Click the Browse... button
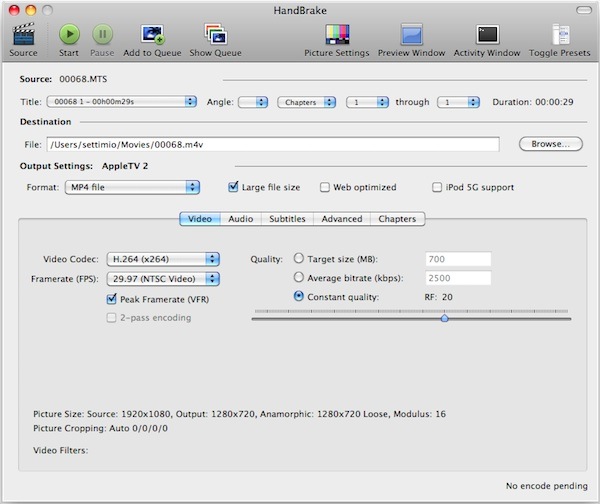The height and width of the screenshot is (504, 600). (x=551, y=144)
